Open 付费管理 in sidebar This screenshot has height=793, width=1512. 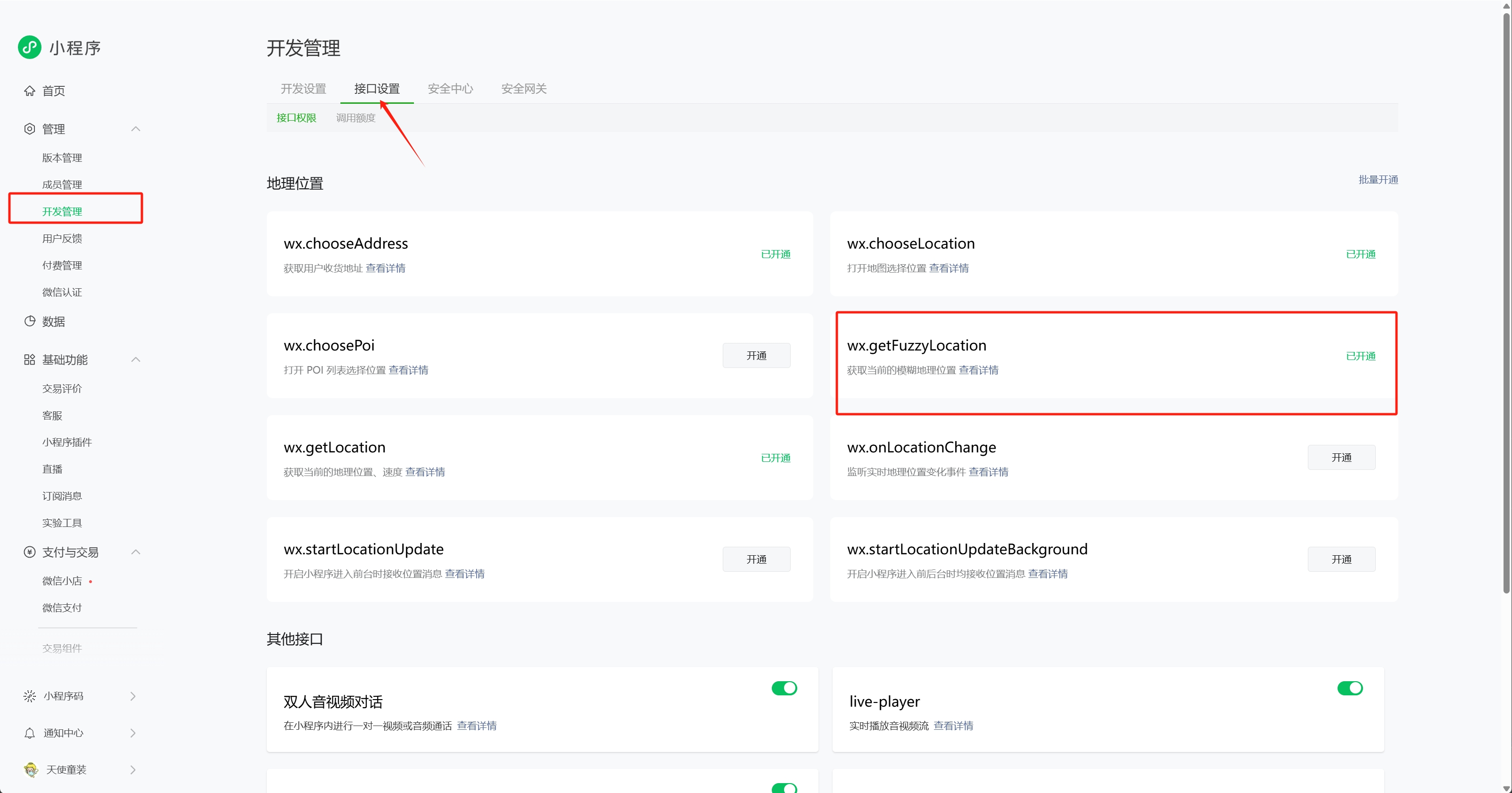(62, 266)
